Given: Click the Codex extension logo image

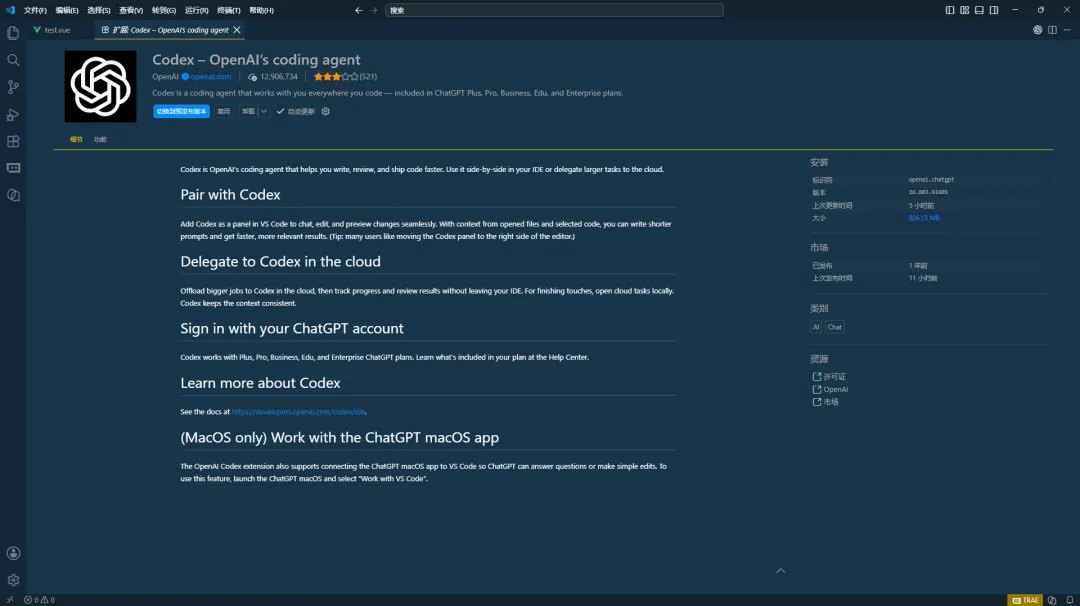Looking at the screenshot, I should [101, 86].
